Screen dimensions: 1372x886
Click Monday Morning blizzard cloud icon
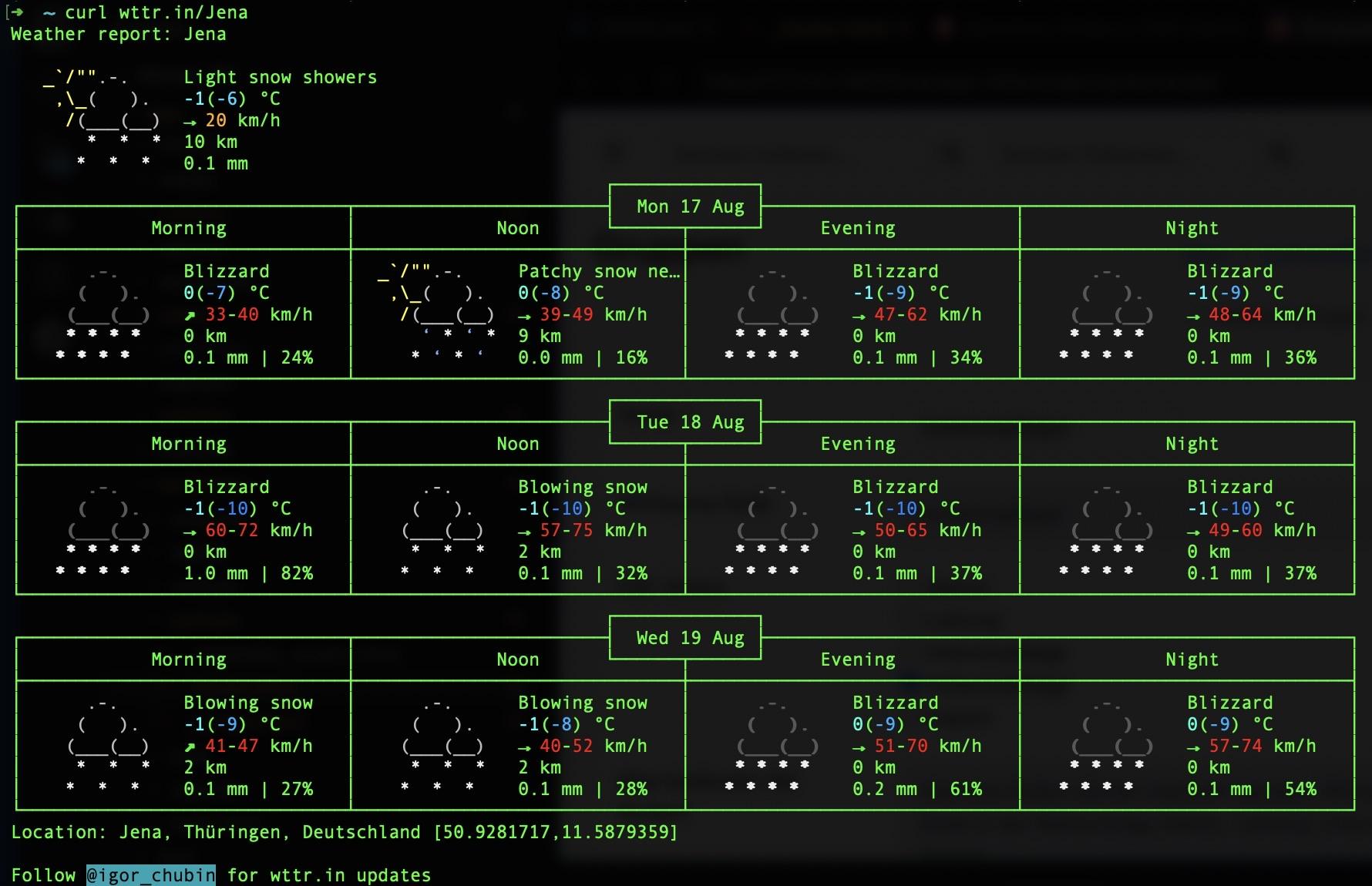tap(103, 314)
